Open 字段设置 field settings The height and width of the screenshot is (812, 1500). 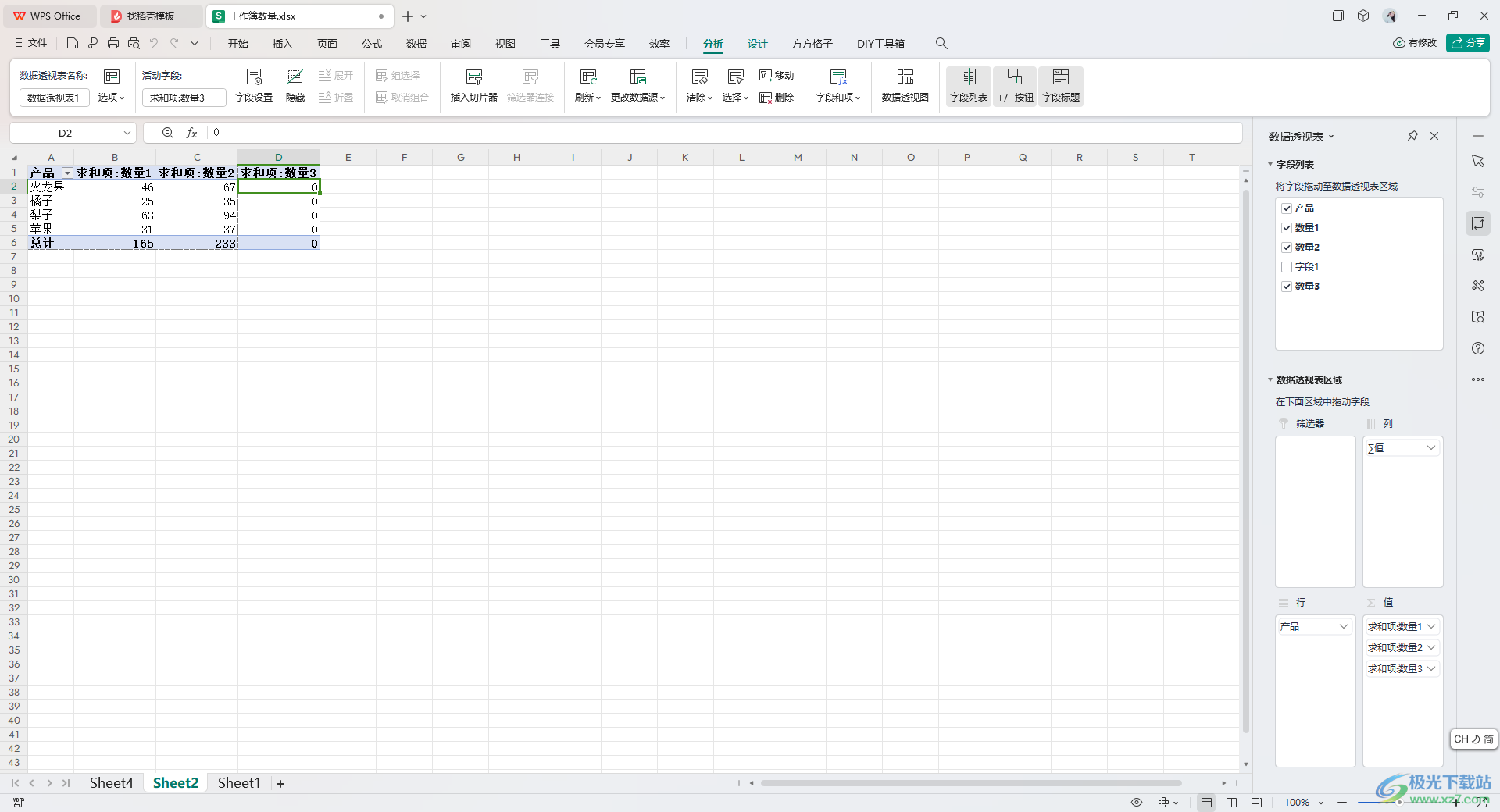[x=254, y=85]
